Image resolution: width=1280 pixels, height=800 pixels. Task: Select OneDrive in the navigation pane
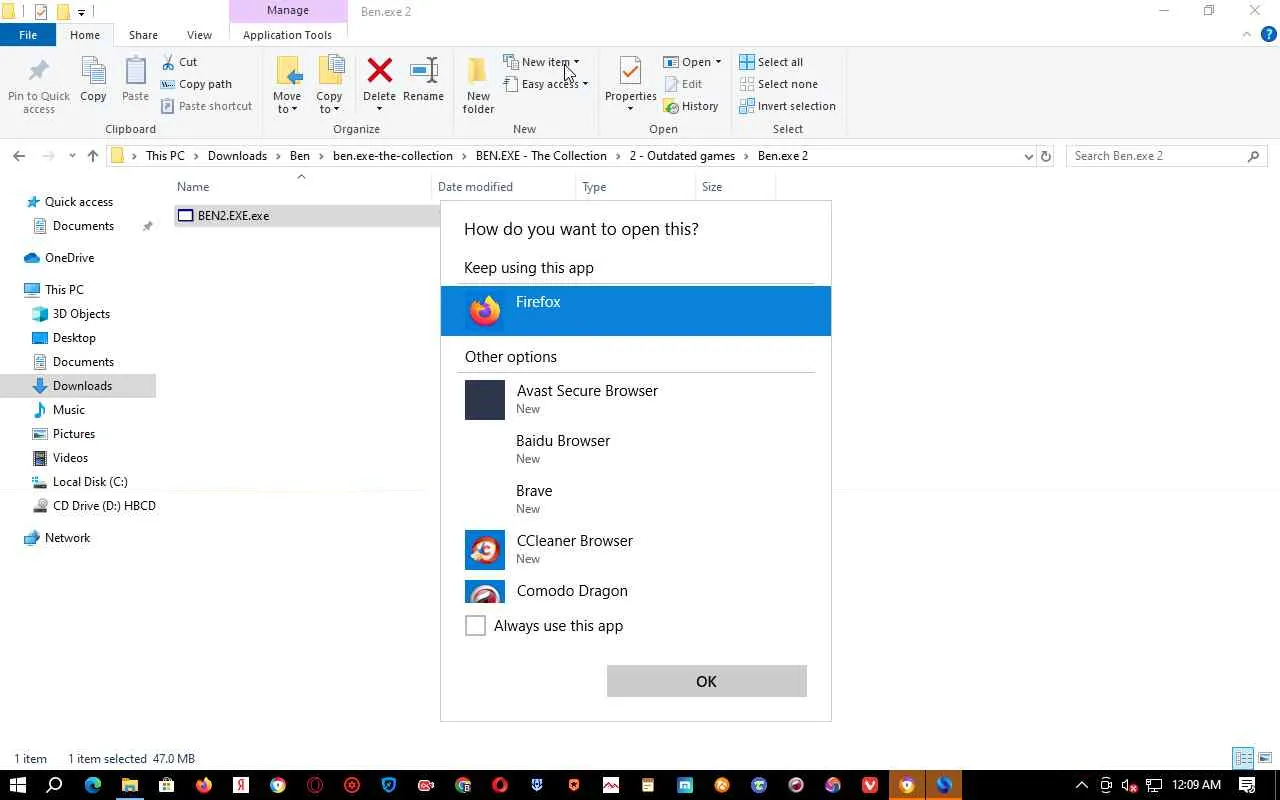[x=69, y=258]
